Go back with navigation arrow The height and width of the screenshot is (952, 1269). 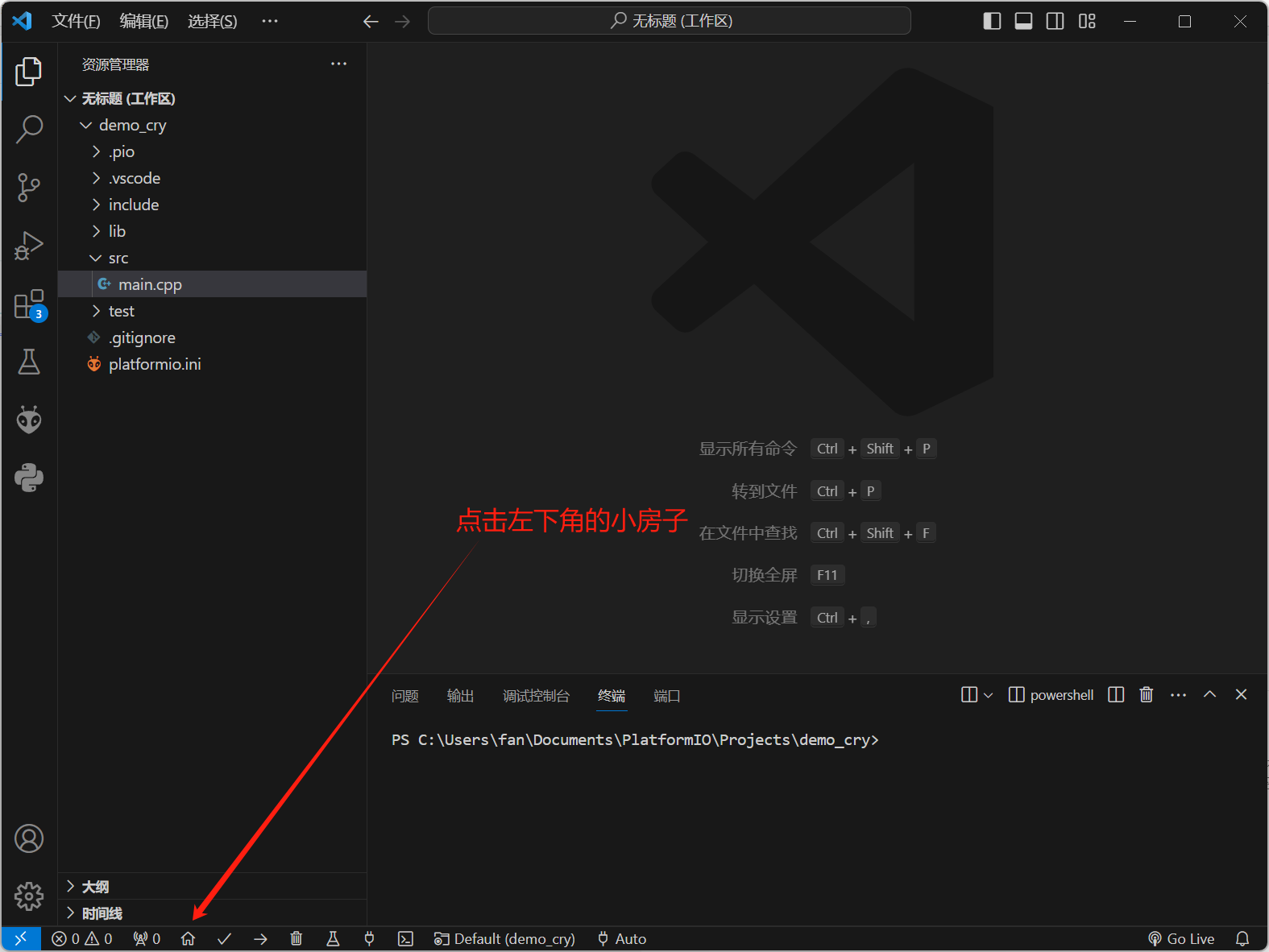[371, 21]
